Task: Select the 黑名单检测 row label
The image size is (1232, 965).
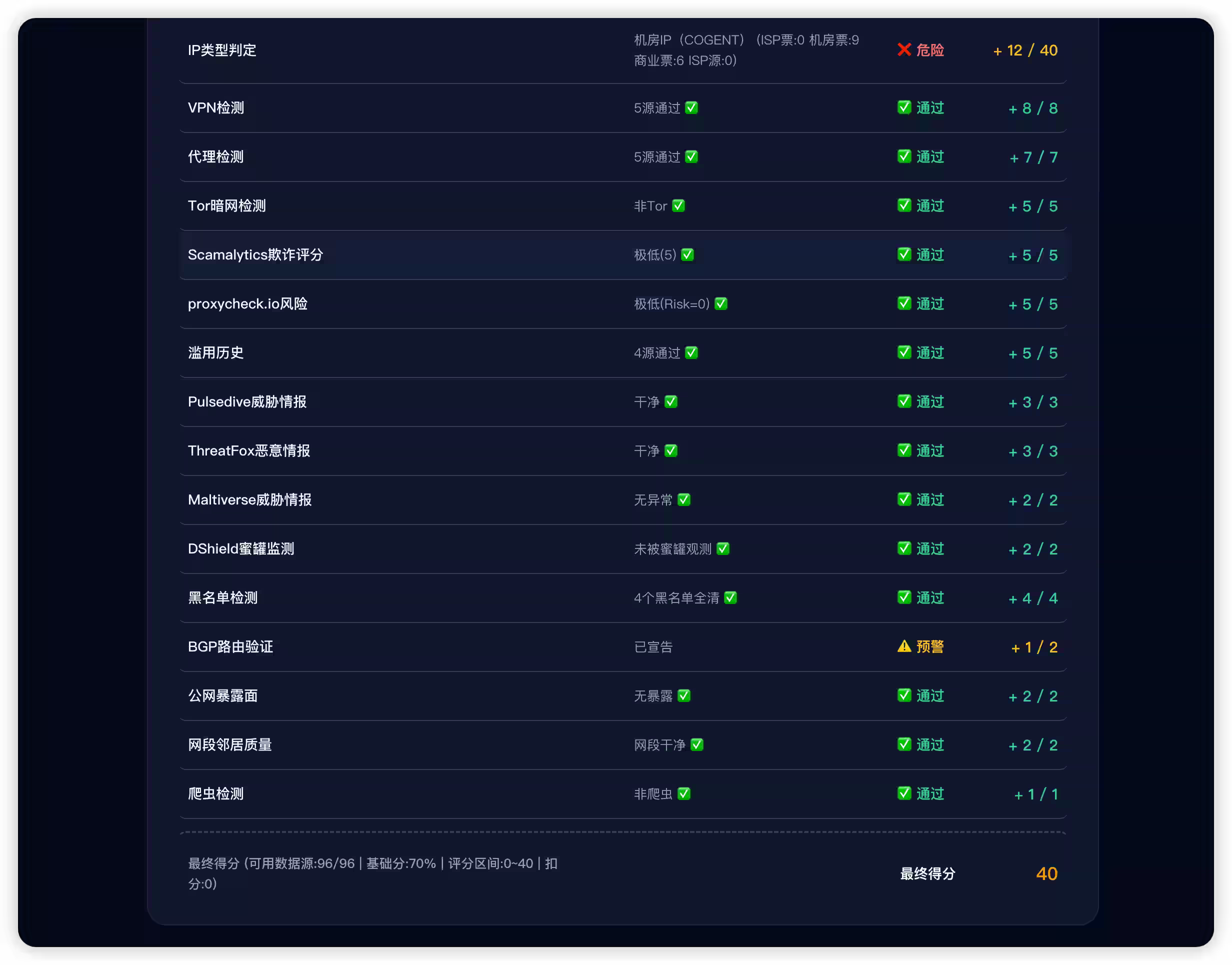Action: click(222, 597)
